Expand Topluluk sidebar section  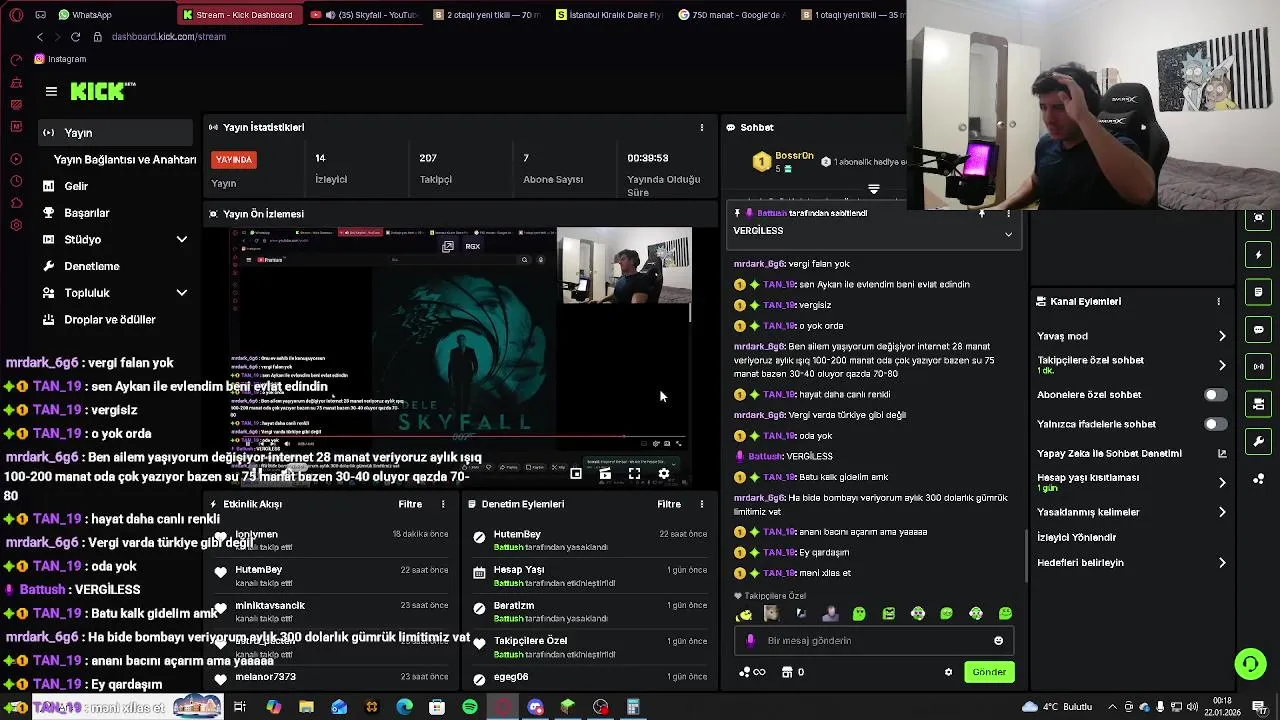coord(182,293)
